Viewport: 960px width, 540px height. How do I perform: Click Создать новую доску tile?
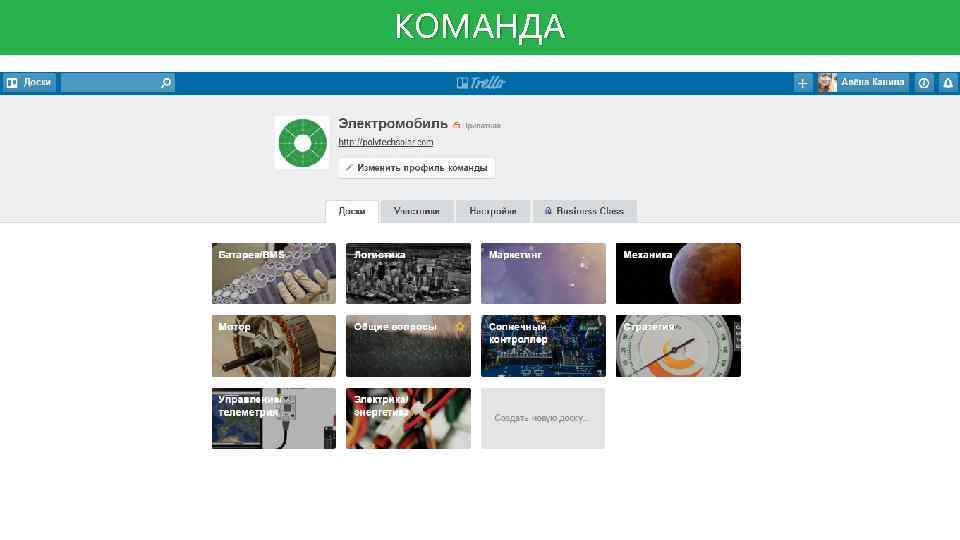[543, 418]
